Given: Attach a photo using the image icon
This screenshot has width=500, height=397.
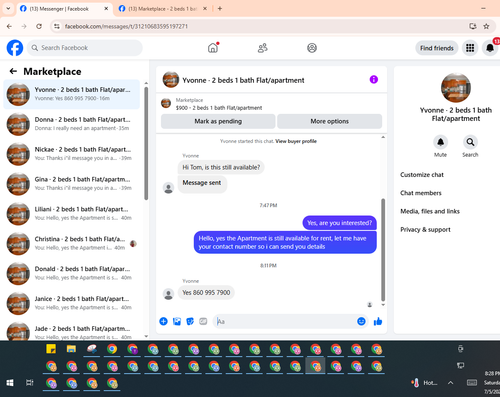Looking at the screenshot, I should 177,321.
